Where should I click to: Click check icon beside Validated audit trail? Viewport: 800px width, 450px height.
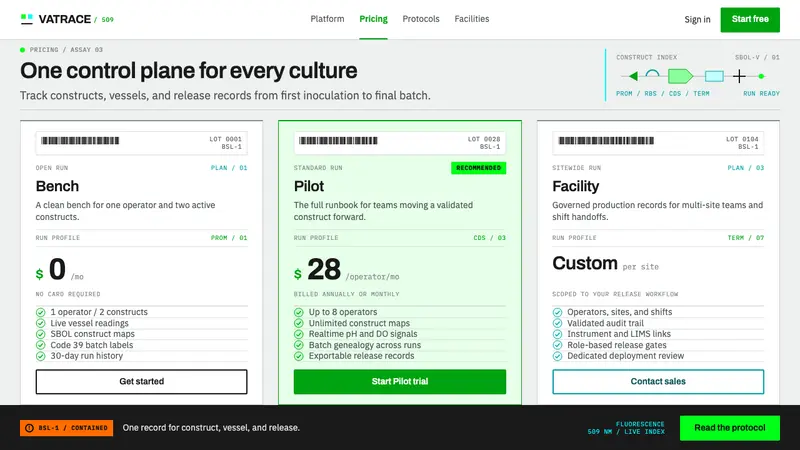557,323
